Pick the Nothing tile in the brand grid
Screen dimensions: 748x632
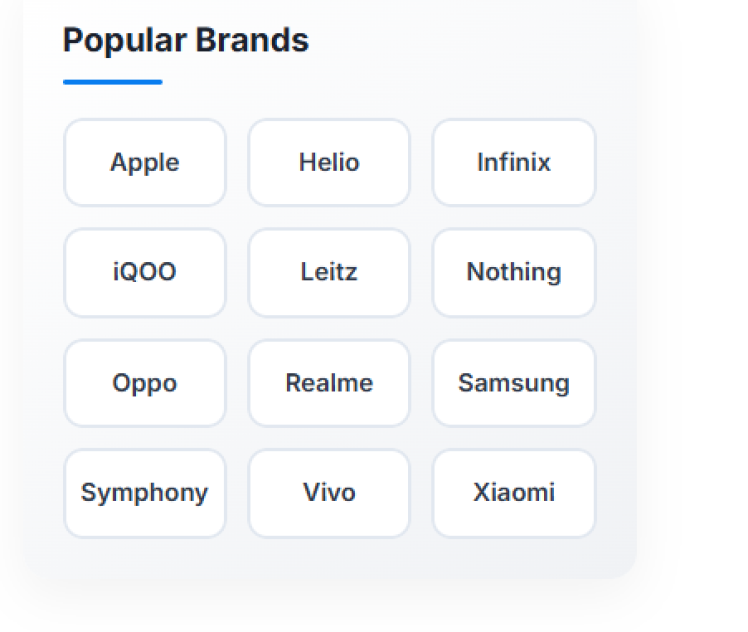[514, 273]
